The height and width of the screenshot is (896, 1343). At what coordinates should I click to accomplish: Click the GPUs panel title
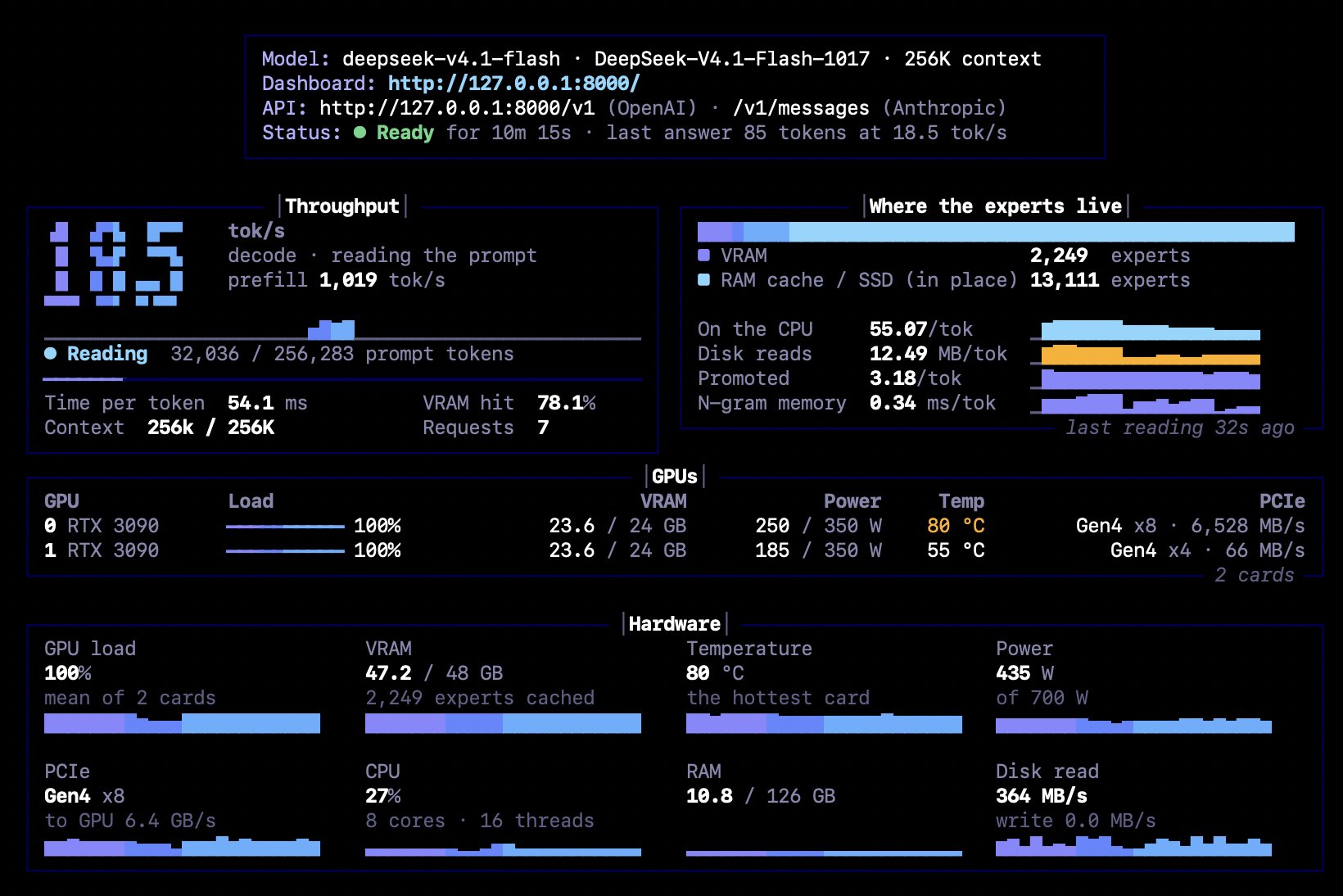[675, 477]
